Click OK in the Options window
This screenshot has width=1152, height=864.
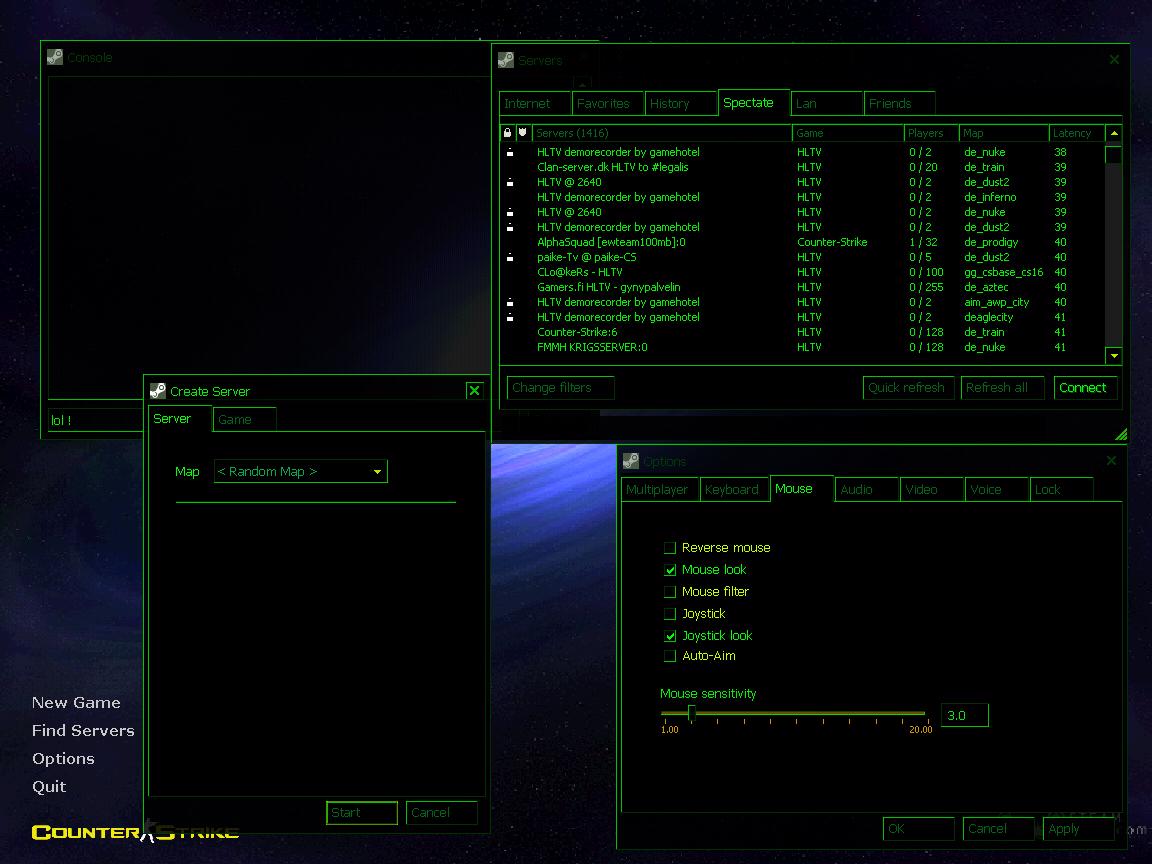(x=918, y=829)
